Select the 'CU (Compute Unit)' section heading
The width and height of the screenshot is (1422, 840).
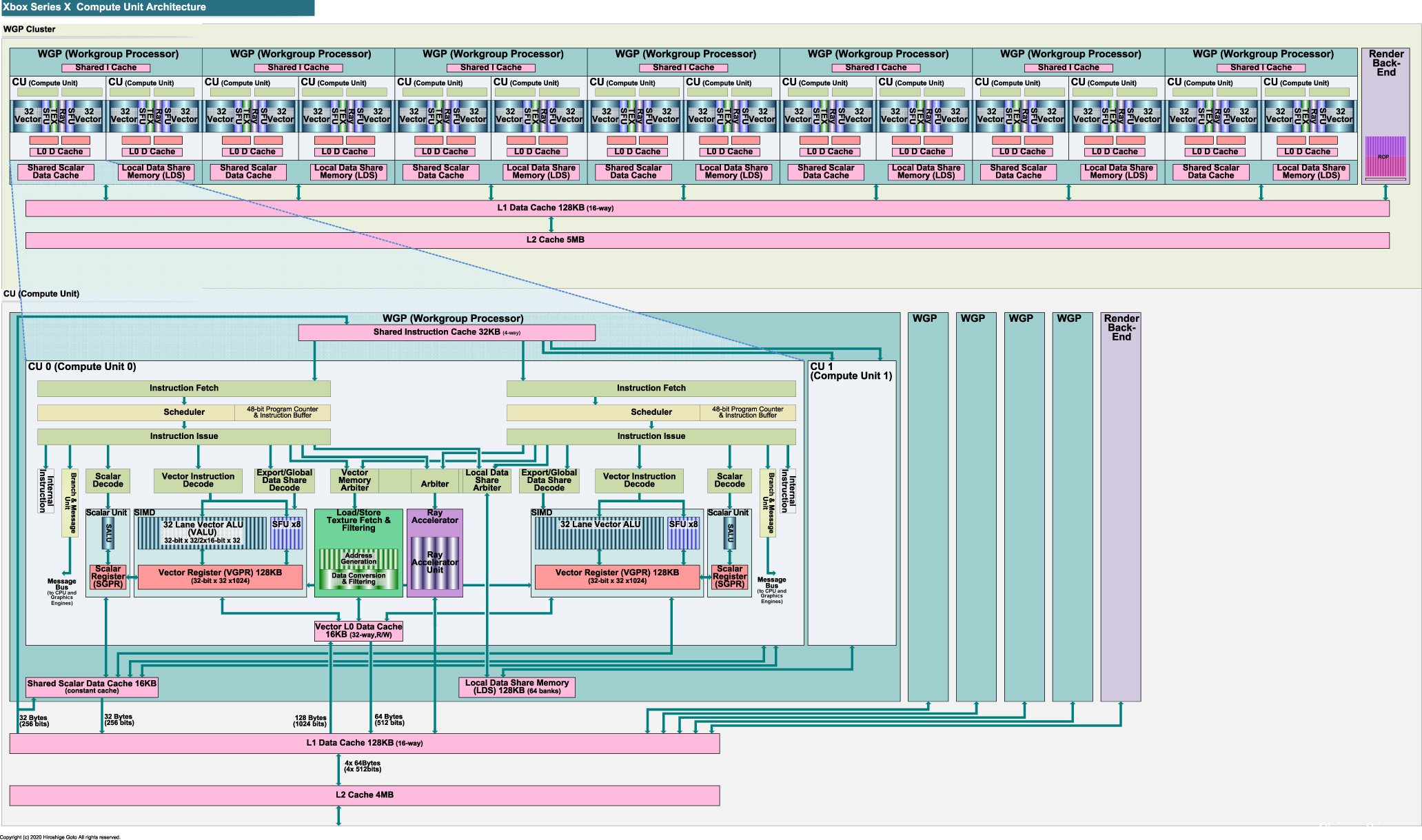[41, 294]
